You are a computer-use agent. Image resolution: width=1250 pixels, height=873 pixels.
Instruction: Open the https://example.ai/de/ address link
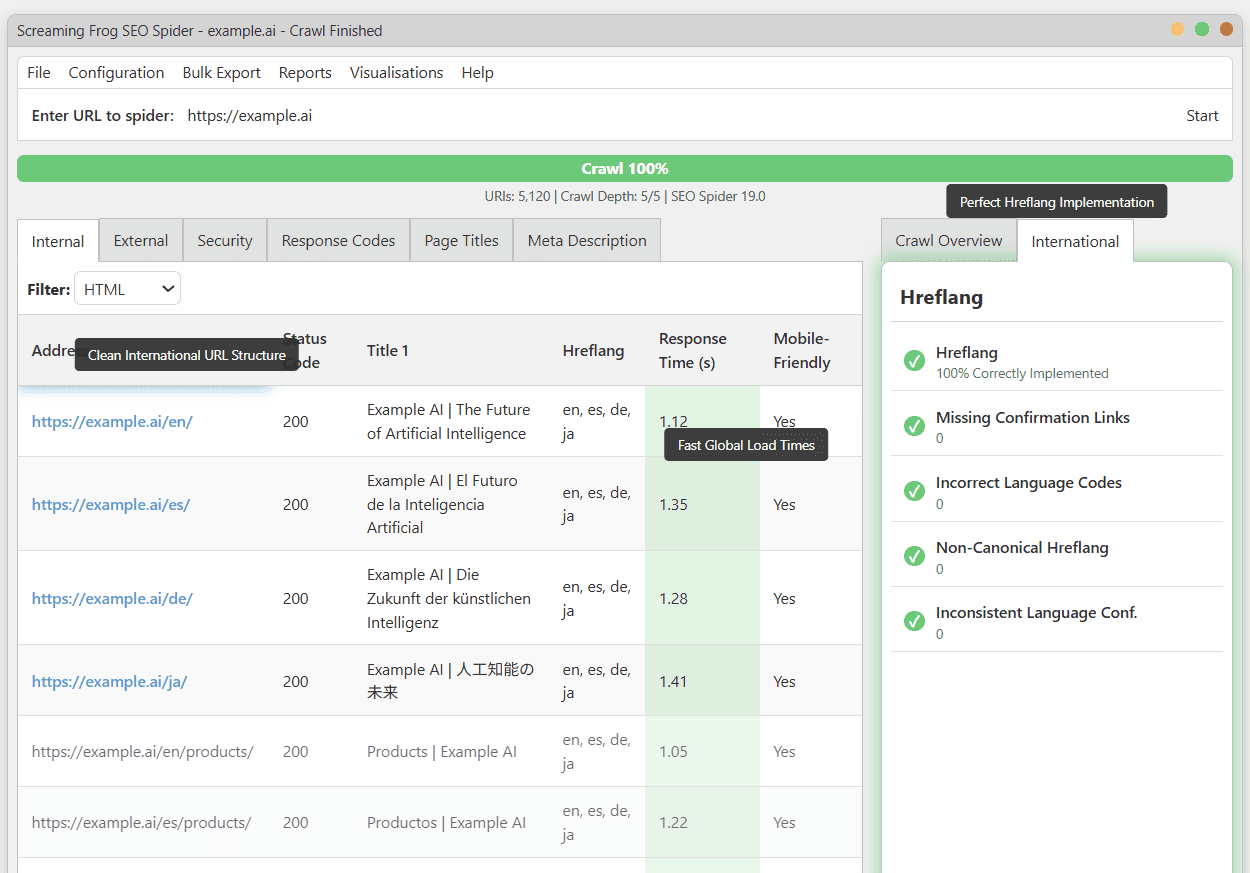click(x=112, y=599)
